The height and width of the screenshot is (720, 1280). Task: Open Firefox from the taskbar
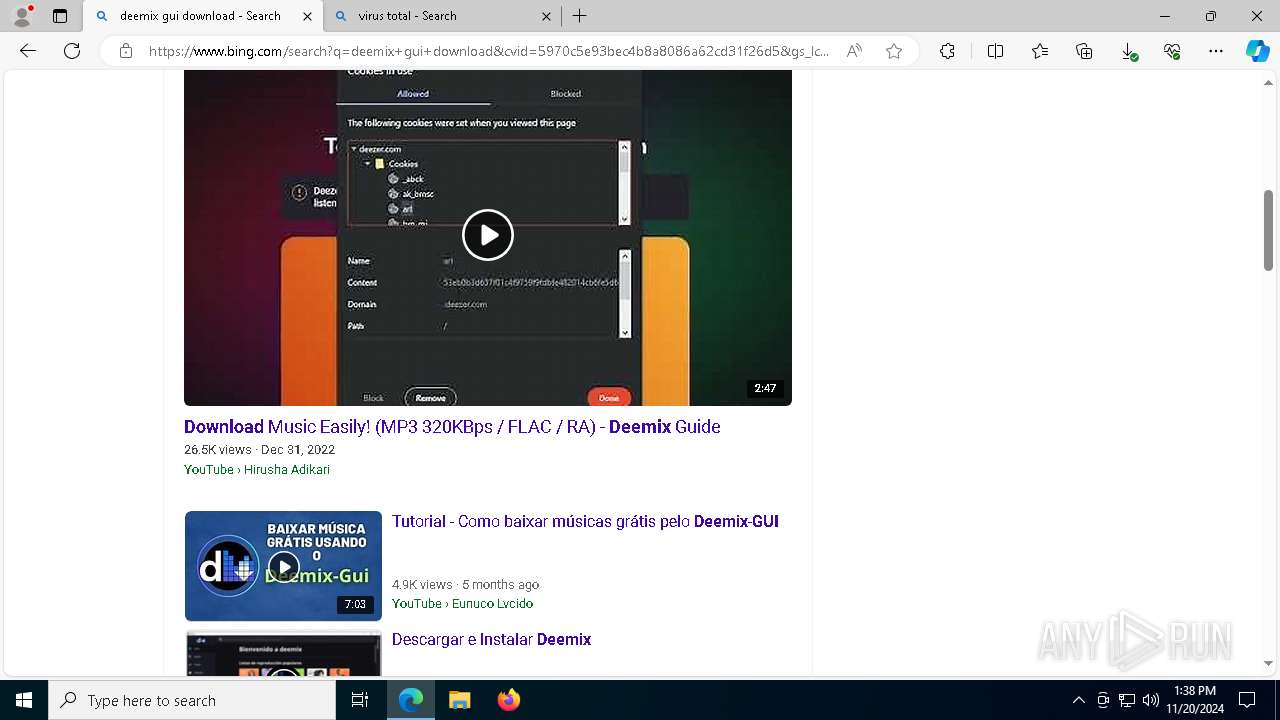(509, 700)
